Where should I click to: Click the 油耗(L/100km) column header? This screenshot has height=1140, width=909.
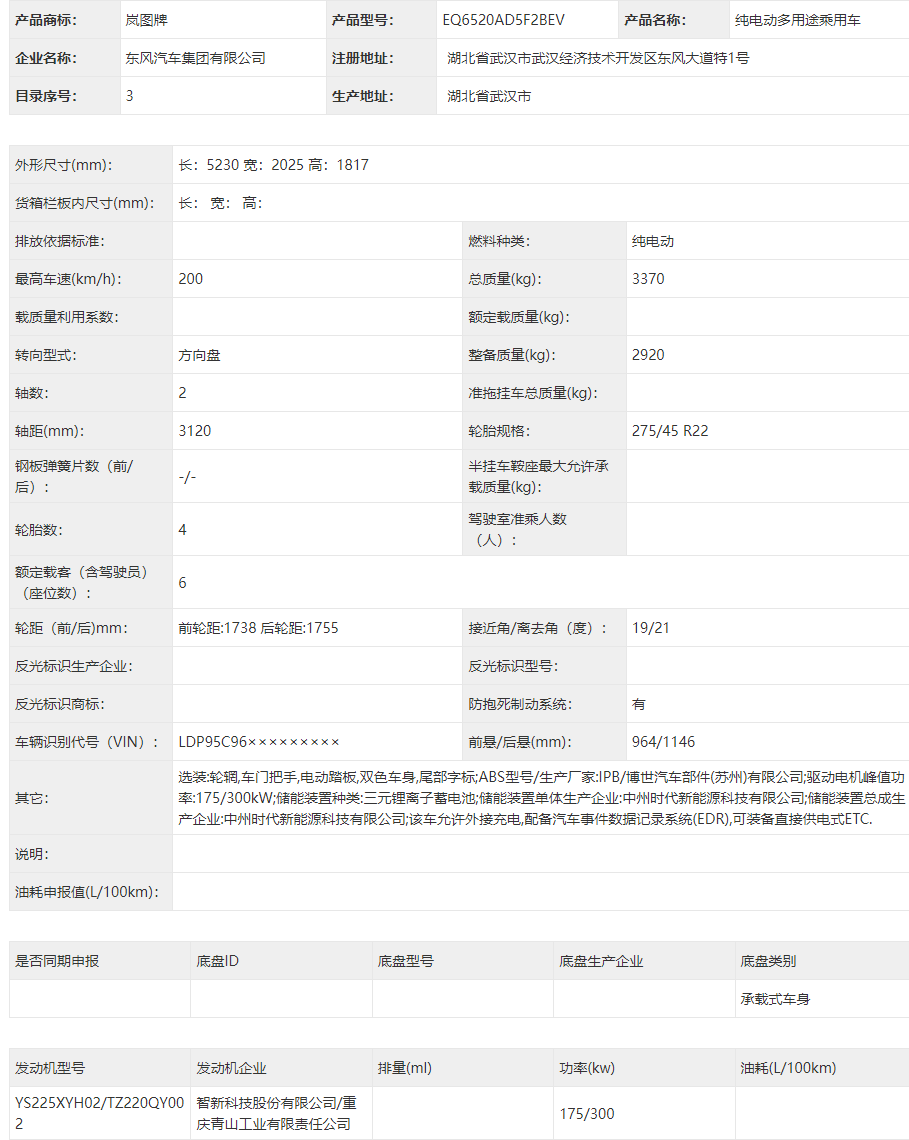[x=788, y=1068]
